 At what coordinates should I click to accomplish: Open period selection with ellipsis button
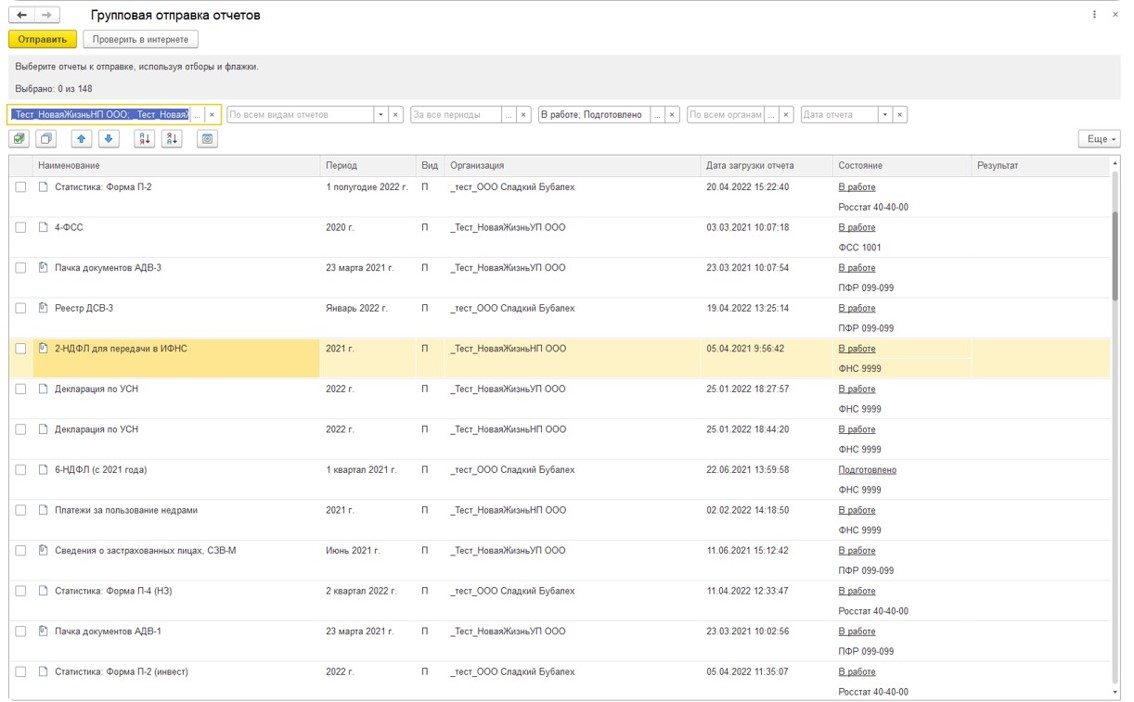(509, 114)
